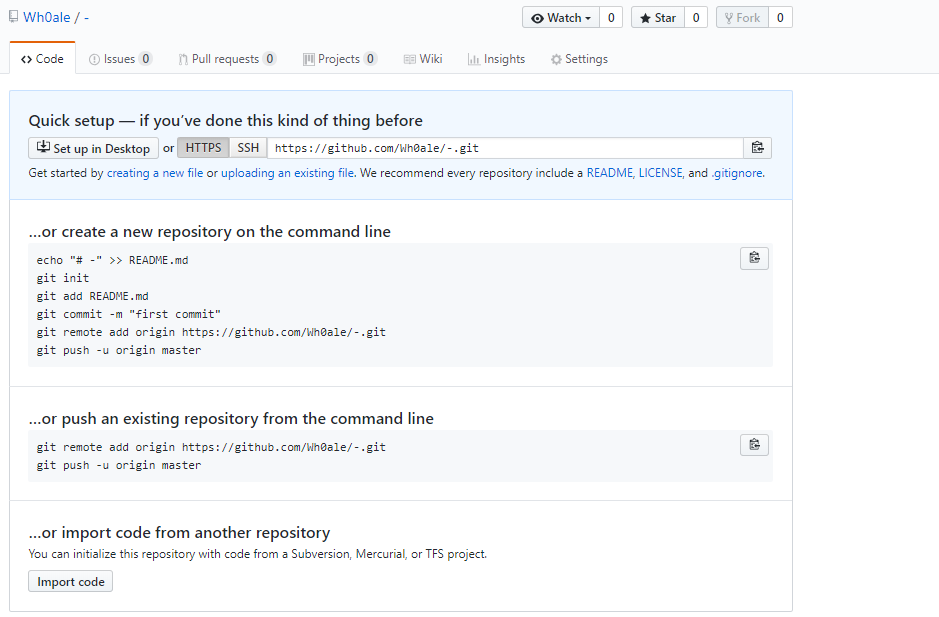Click the Watch count number
Viewport: 939px width, 617px height.
pos(611,17)
